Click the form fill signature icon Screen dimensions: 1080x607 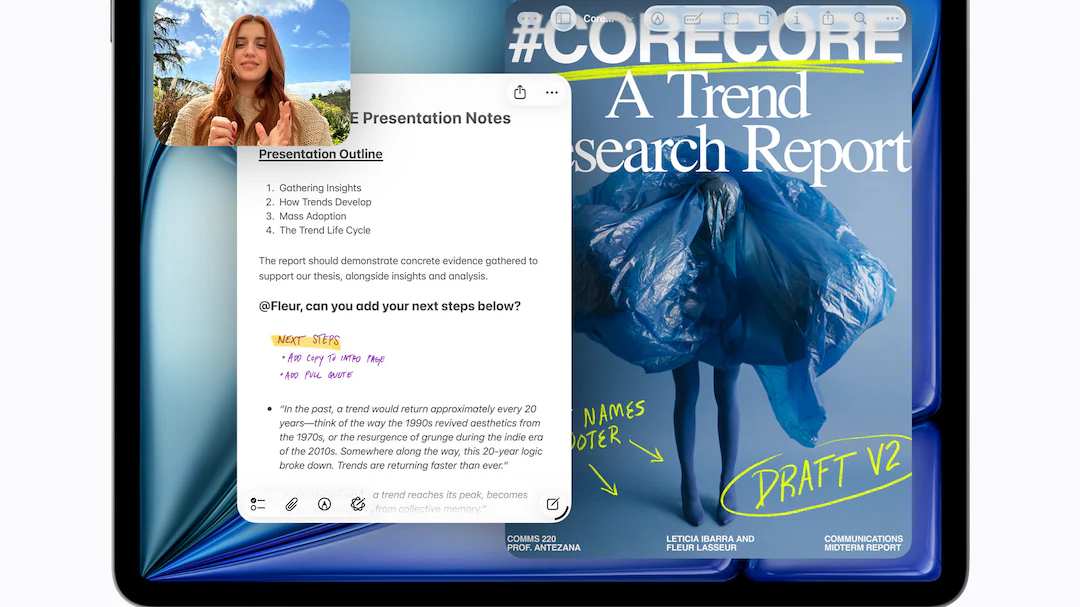click(692, 19)
